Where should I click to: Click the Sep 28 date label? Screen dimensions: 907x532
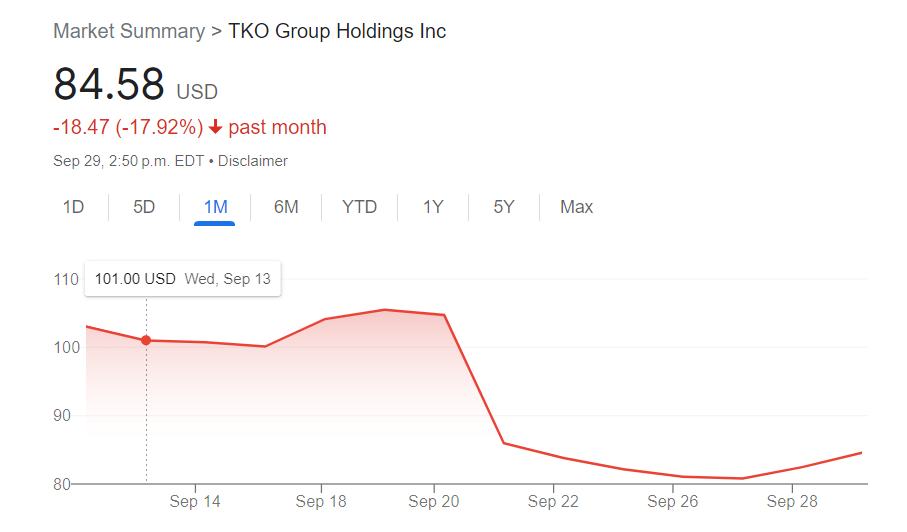(792, 501)
